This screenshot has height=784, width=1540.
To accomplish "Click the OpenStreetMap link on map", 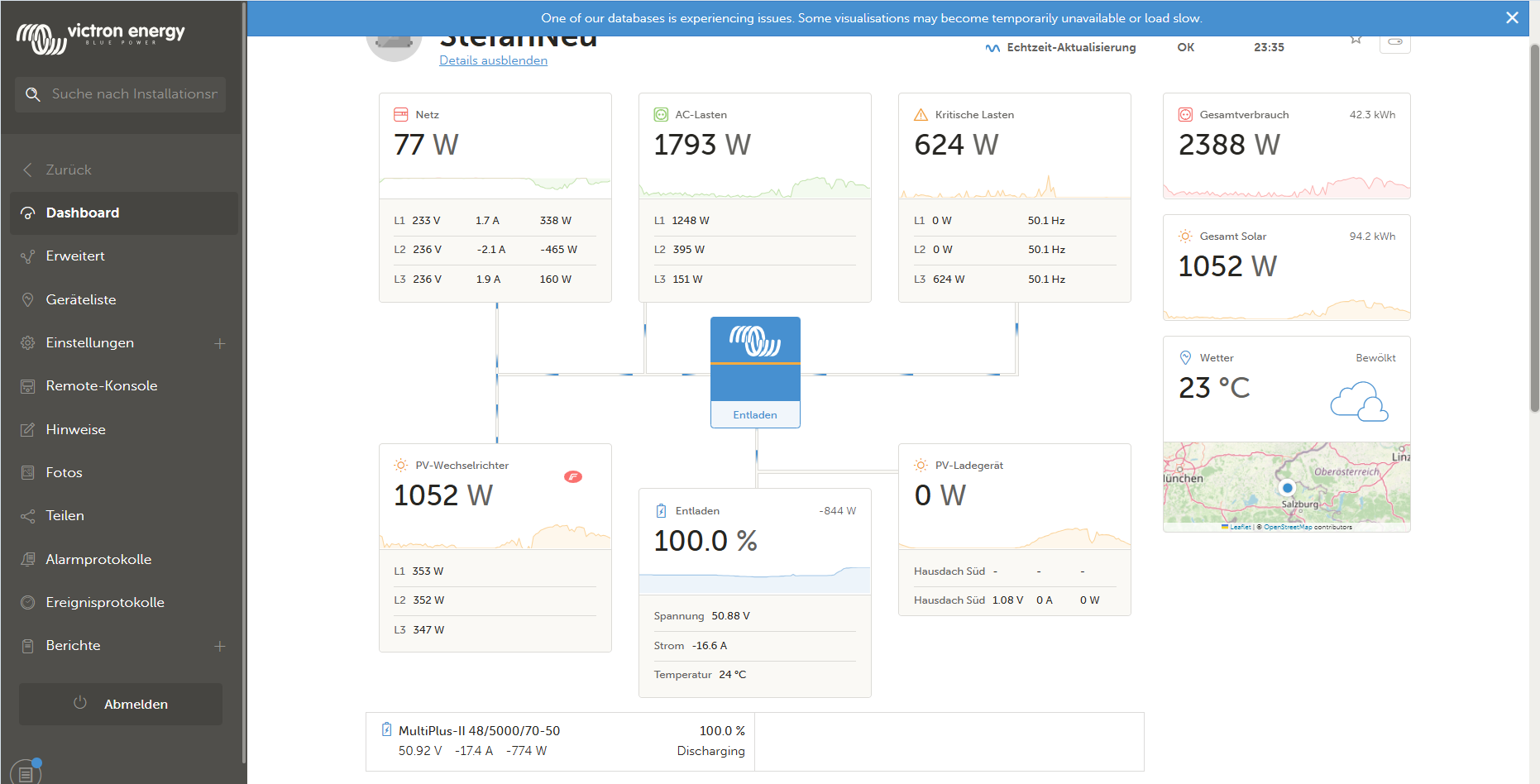I will [1288, 527].
